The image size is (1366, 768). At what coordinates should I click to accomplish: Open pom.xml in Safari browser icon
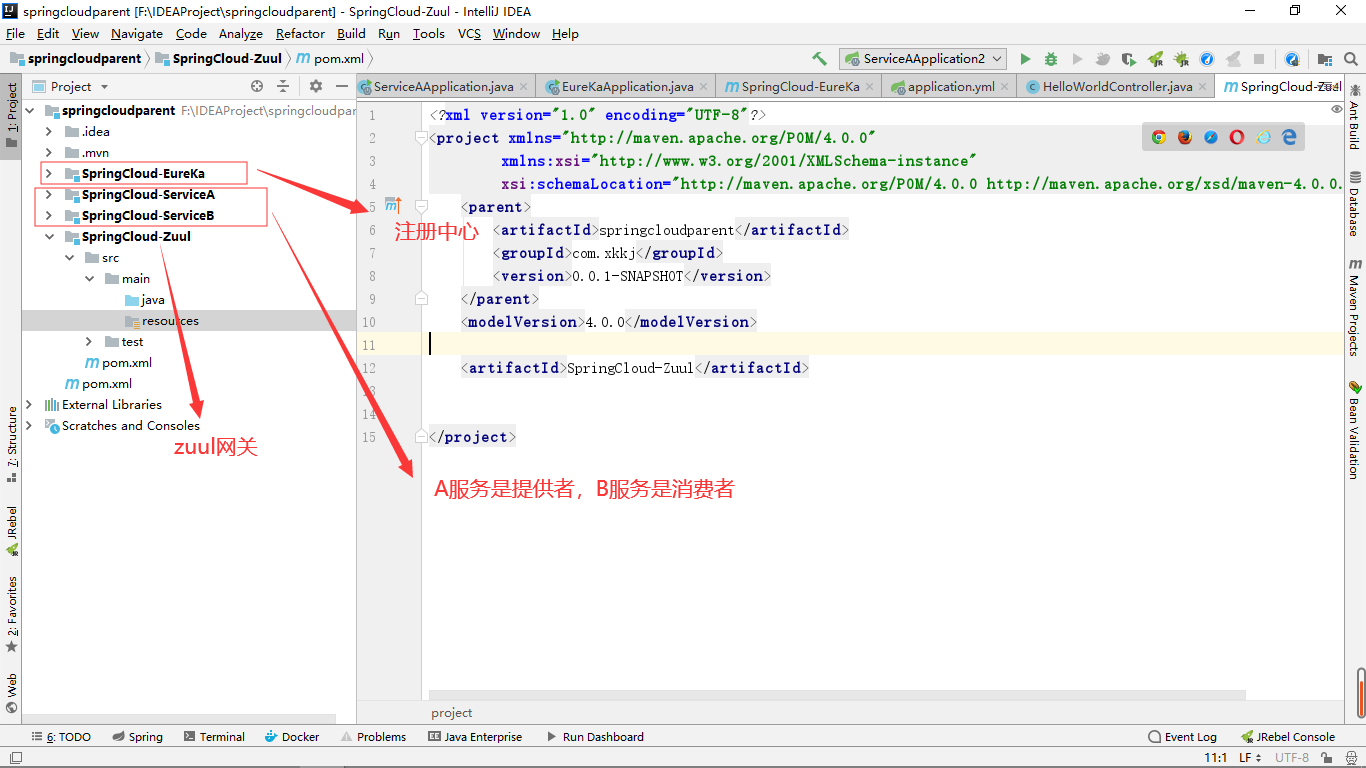pyautogui.click(x=1211, y=137)
